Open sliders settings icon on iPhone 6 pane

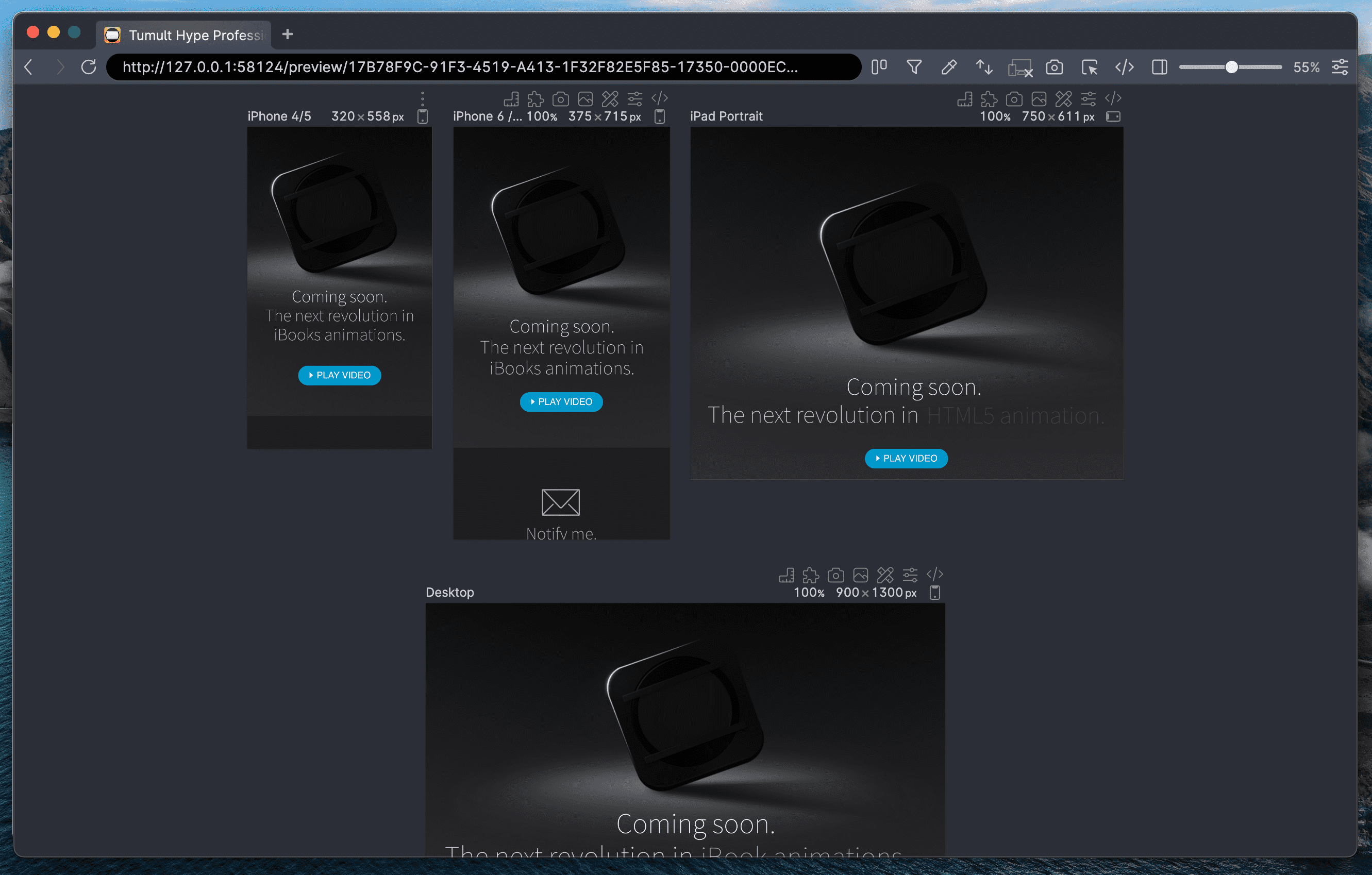coord(634,99)
